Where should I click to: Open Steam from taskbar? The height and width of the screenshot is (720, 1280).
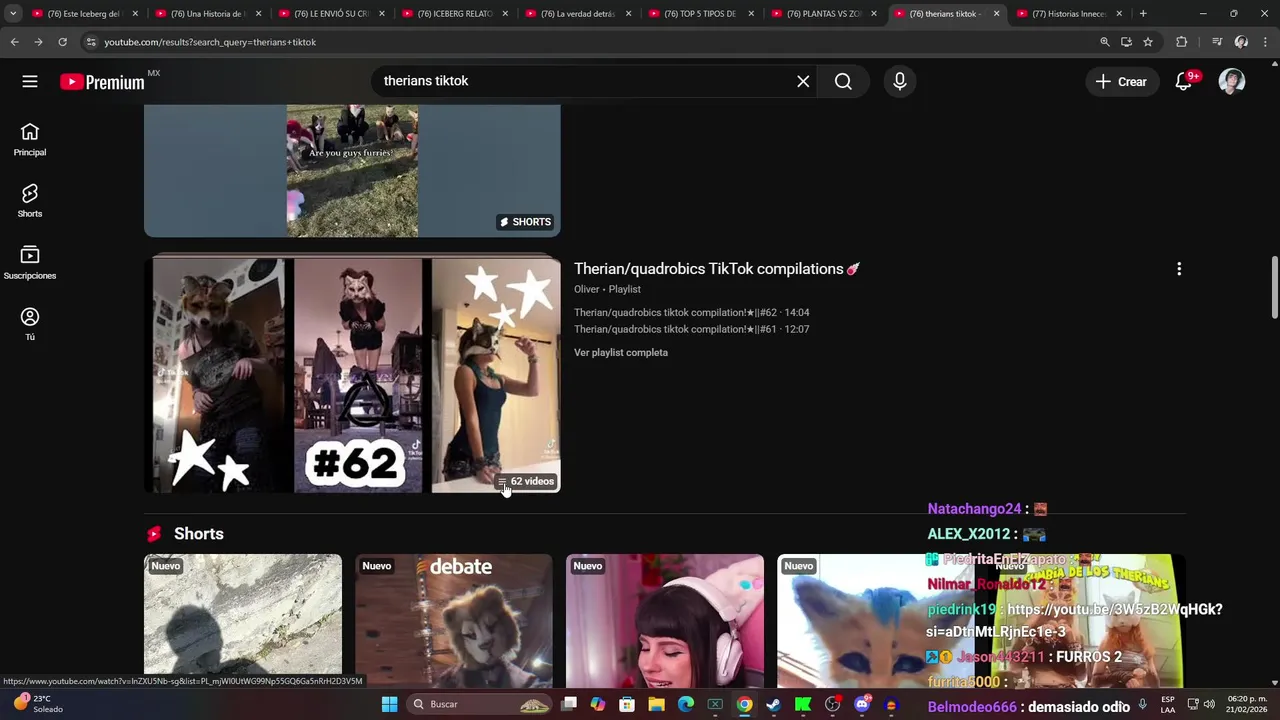pos(773,704)
